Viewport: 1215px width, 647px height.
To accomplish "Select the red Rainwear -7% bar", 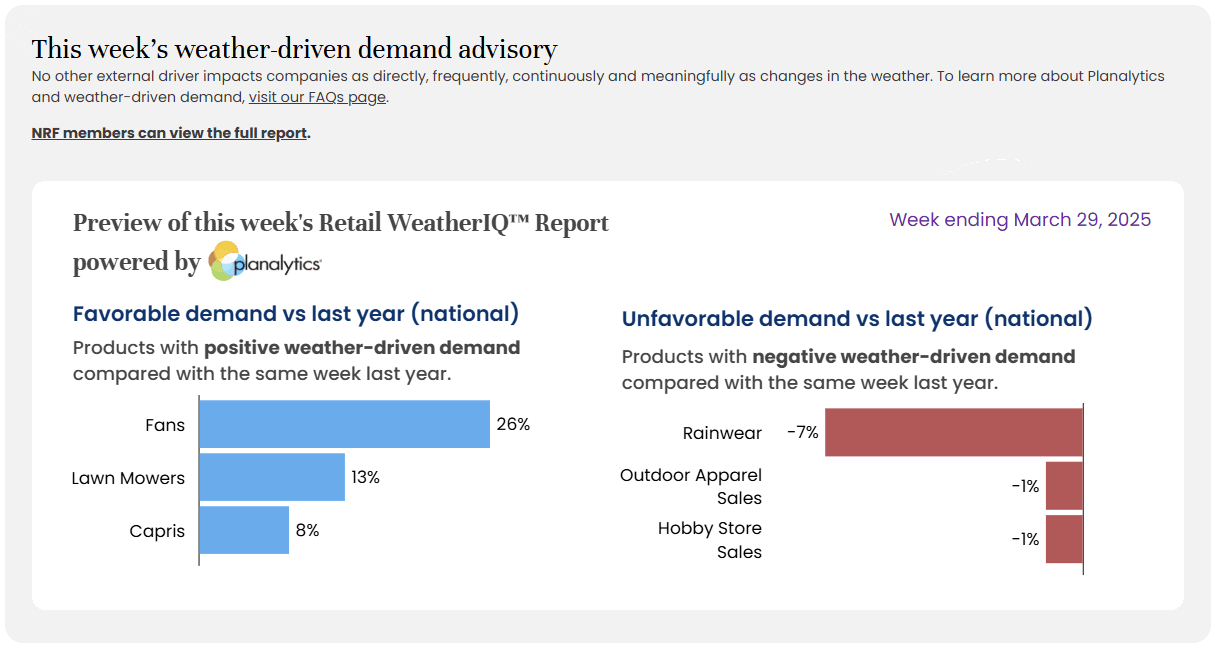I will (x=954, y=432).
